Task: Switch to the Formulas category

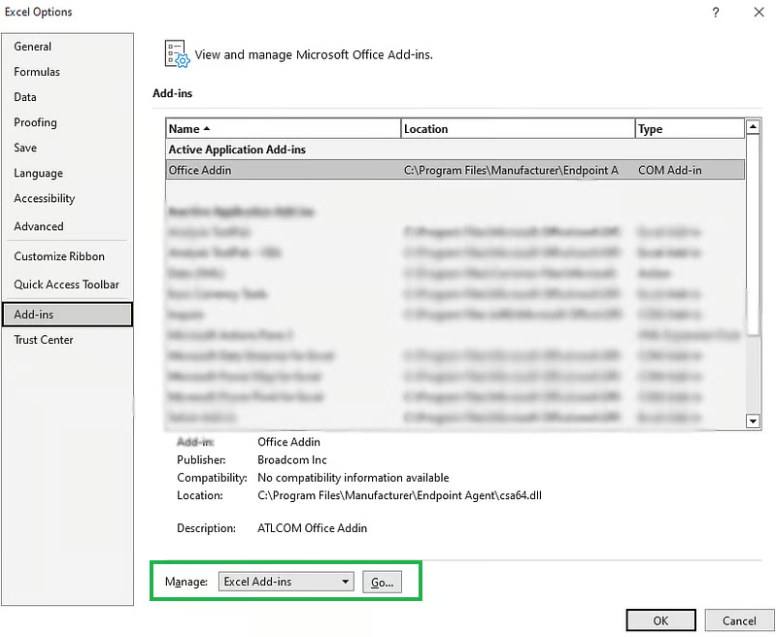Action: click(37, 72)
